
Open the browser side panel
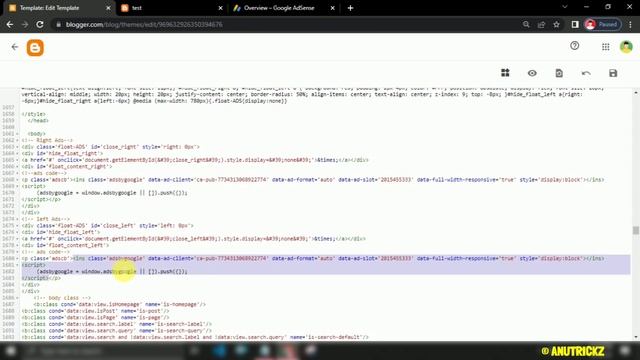point(575,24)
